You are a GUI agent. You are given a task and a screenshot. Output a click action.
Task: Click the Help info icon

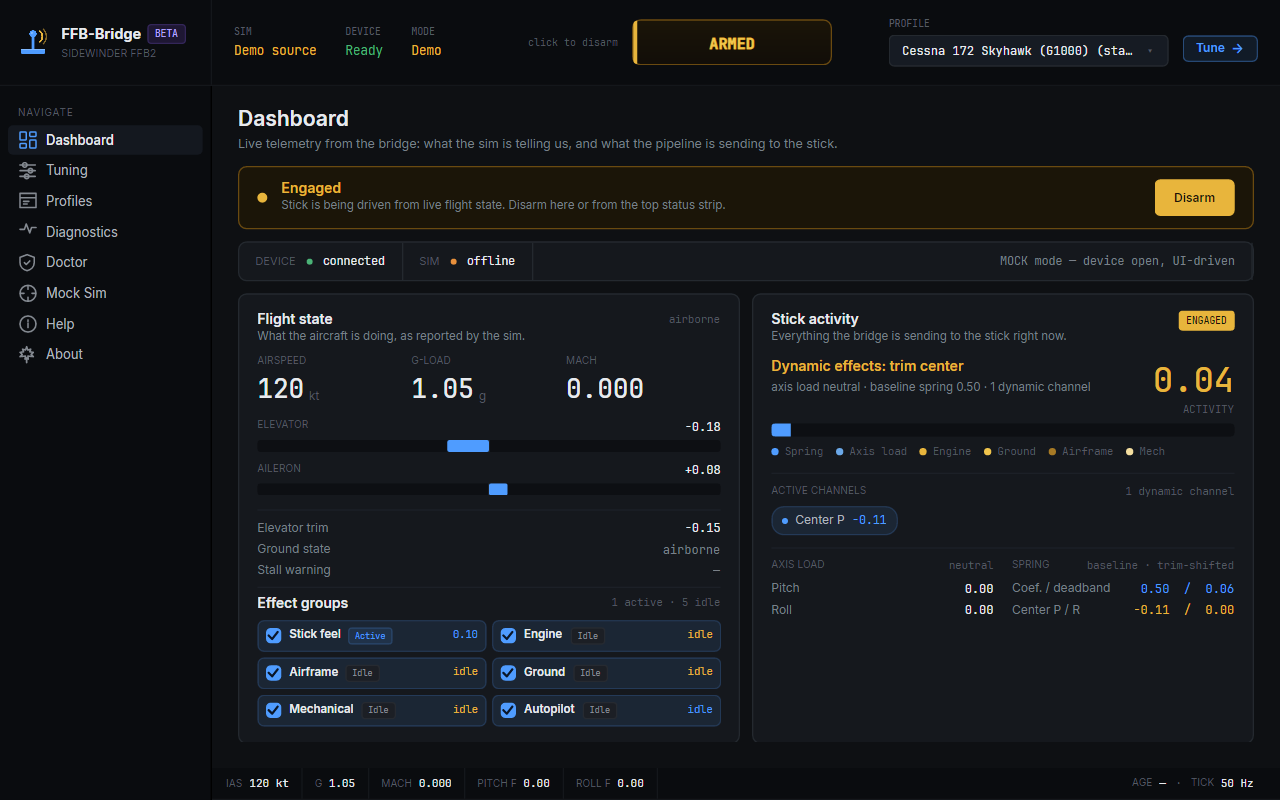27,324
